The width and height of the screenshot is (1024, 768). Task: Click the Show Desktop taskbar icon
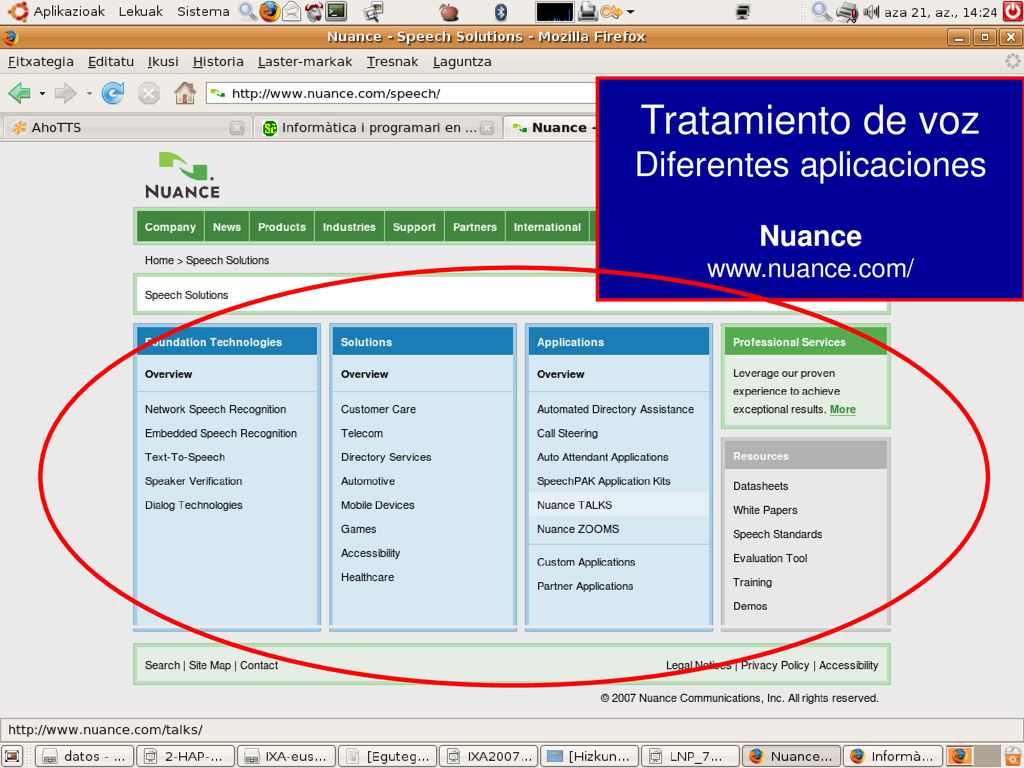(13, 756)
